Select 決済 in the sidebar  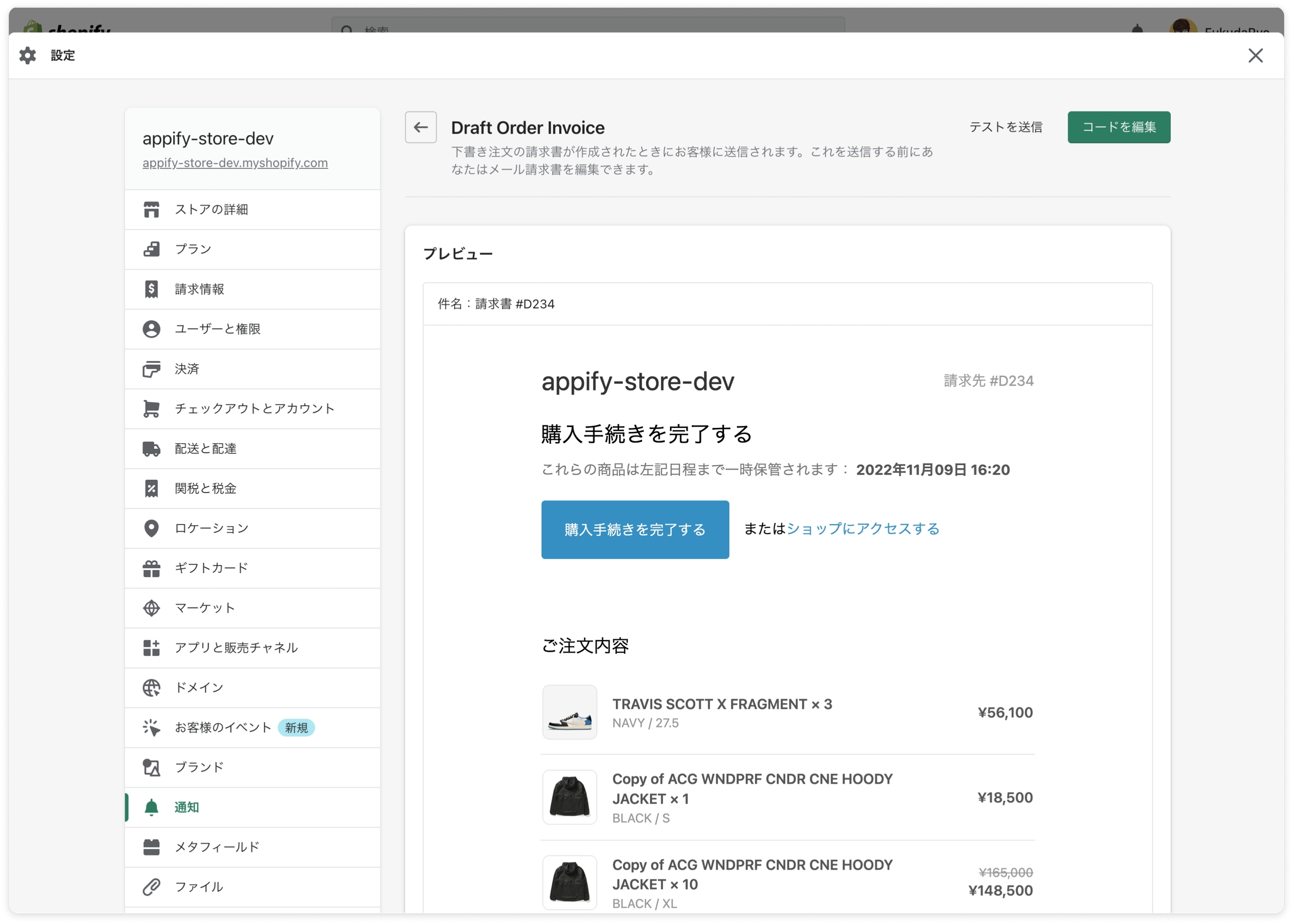253,369
